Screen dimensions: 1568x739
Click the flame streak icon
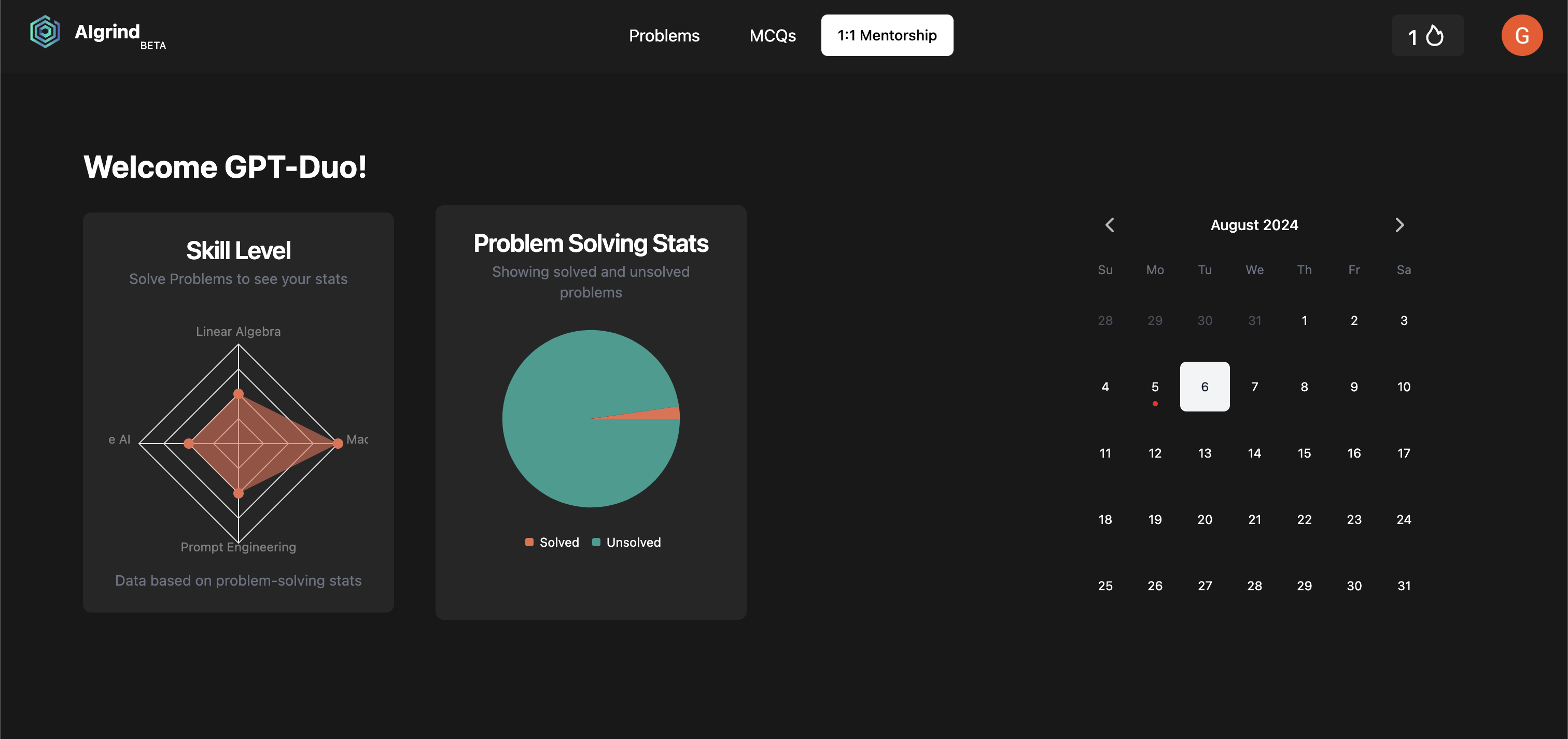[x=1435, y=35]
